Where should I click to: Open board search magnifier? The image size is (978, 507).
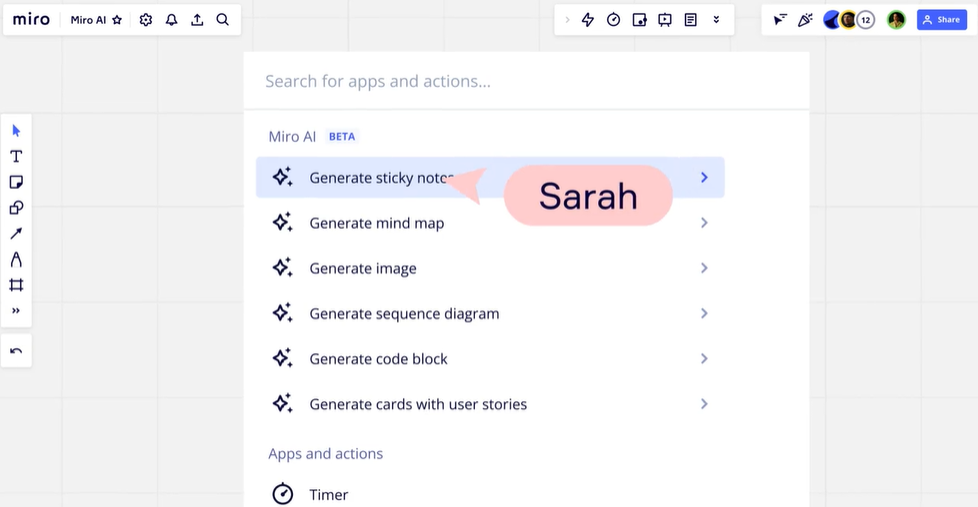pyautogui.click(x=223, y=20)
